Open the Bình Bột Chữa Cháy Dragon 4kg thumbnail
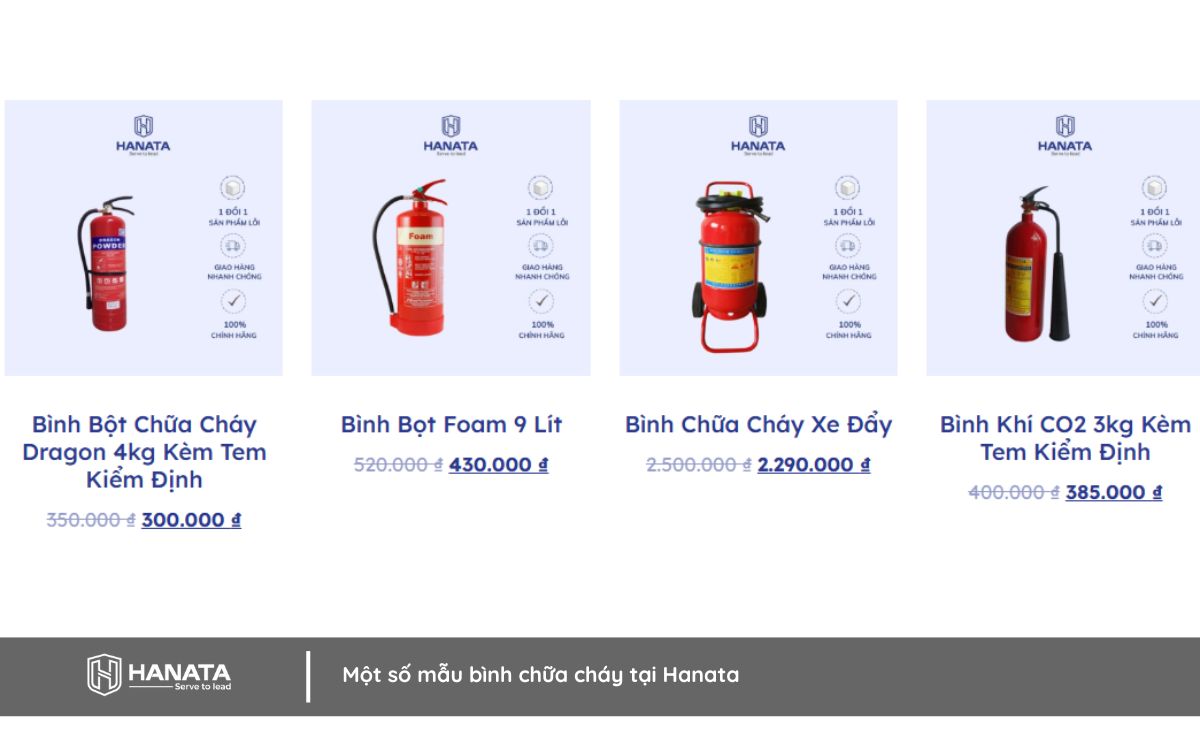Image resolution: width=1200 pixels, height=752 pixels. 144,238
